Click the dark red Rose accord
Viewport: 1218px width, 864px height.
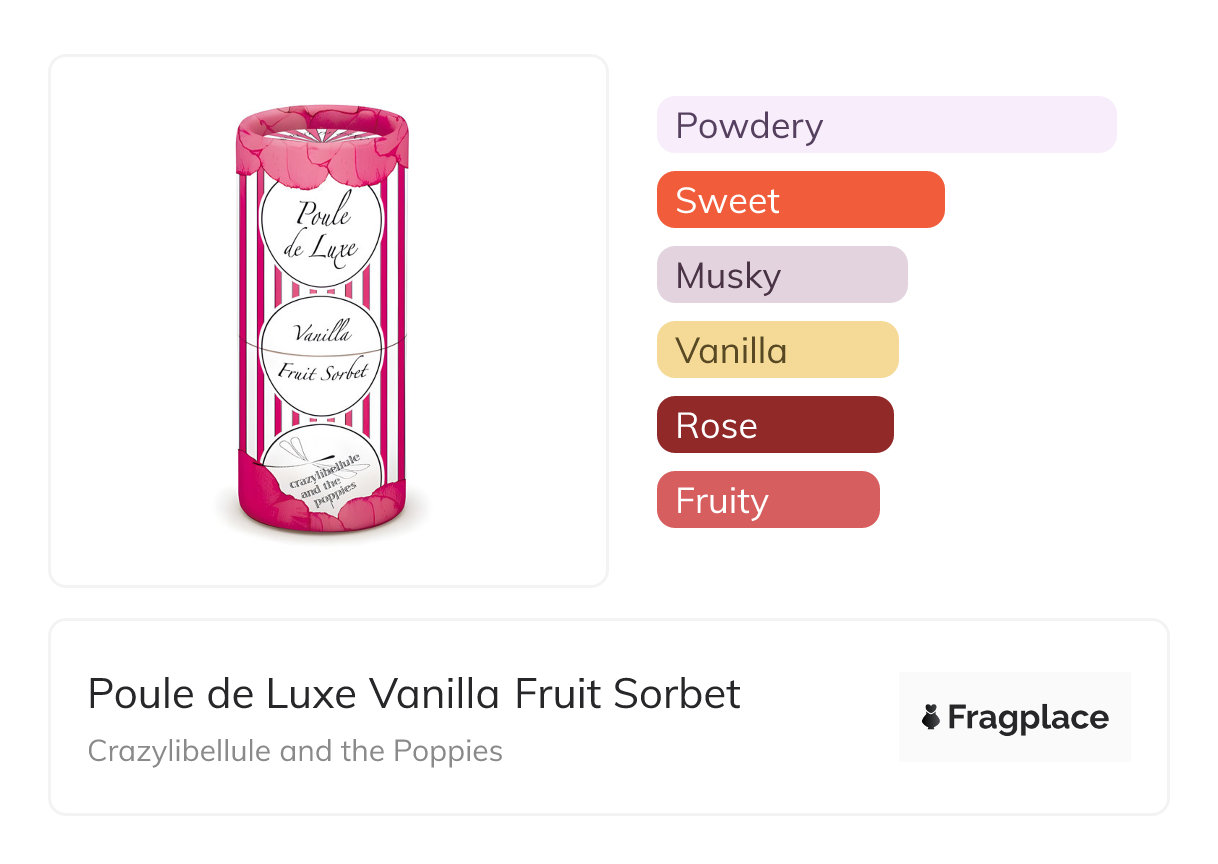coord(774,425)
